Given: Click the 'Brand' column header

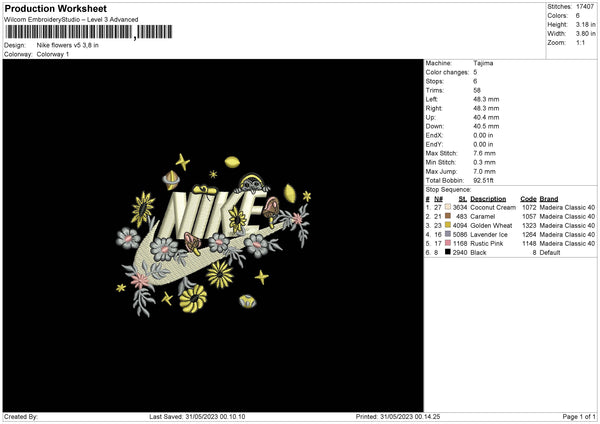Looking at the screenshot, I should point(549,199).
